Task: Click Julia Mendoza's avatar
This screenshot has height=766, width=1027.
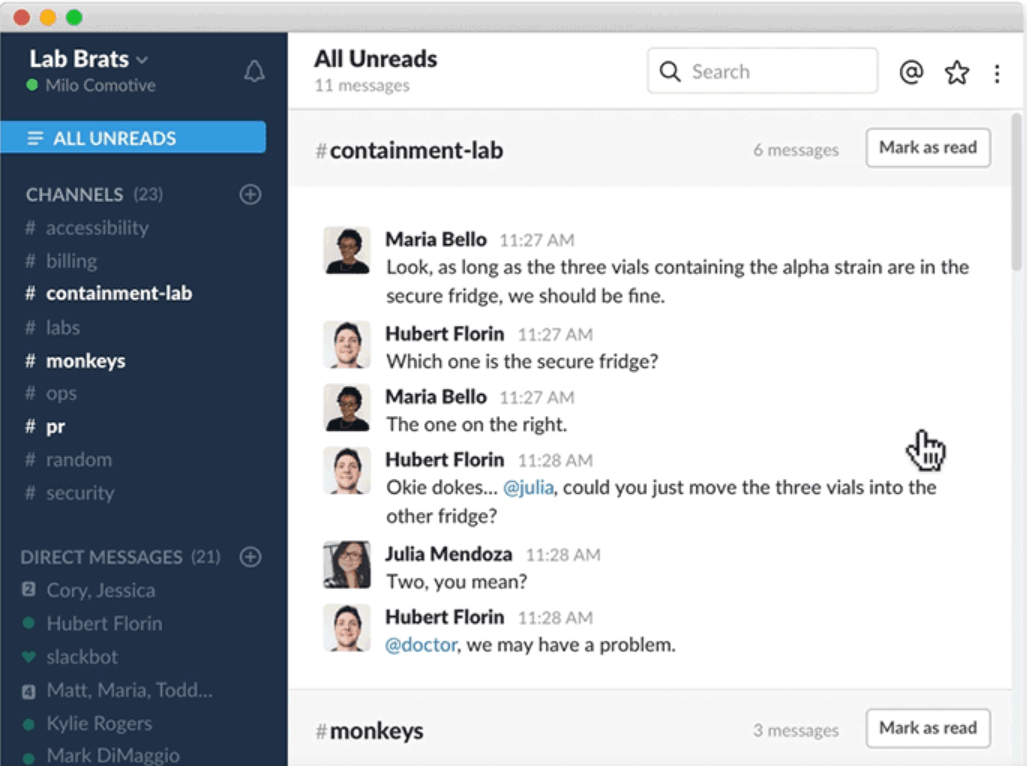Action: point(347,564)
